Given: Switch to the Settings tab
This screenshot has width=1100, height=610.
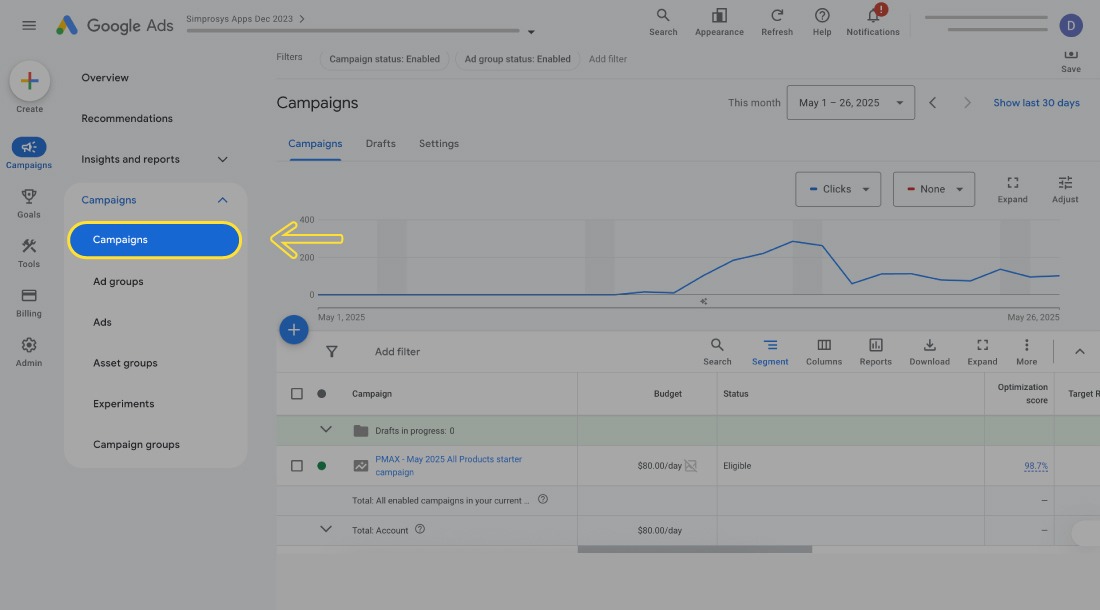Looking at the screenshot, I should pos(438,144).
